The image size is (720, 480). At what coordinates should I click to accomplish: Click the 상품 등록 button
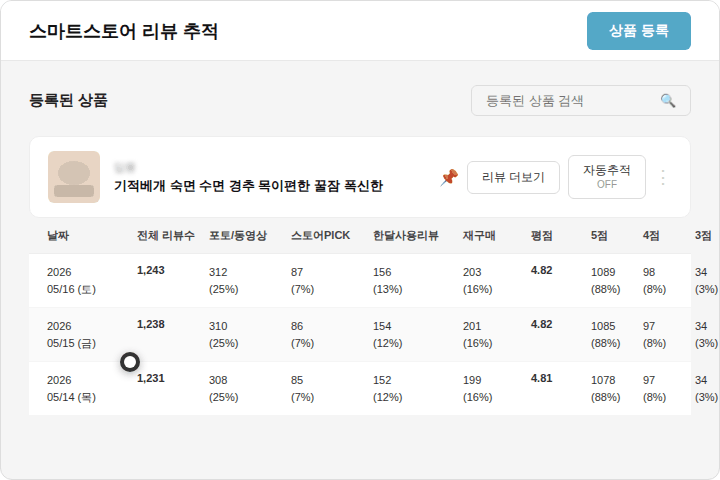click(x=638, y=31)
